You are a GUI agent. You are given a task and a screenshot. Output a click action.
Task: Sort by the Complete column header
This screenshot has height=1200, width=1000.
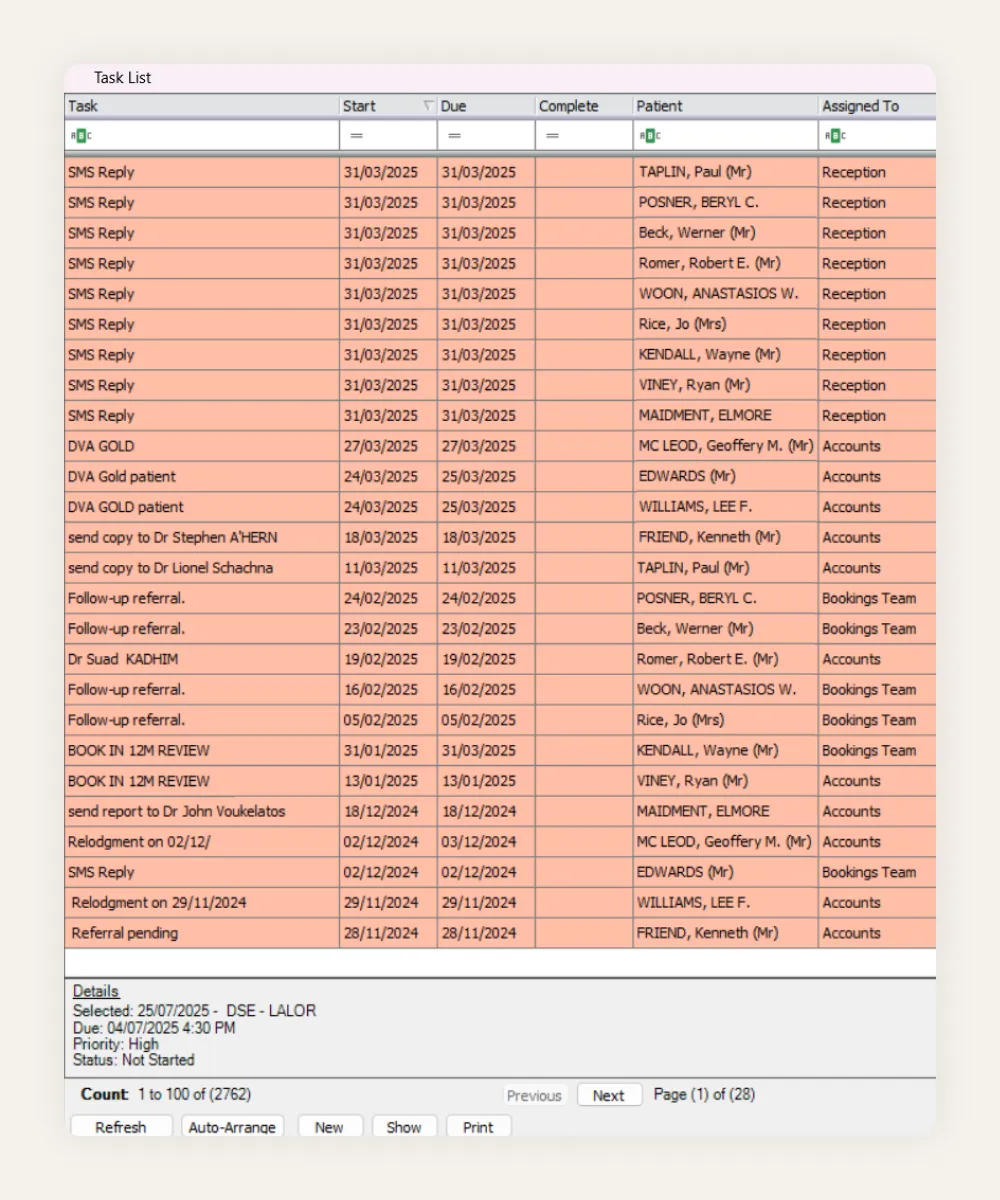click(584, 106)
